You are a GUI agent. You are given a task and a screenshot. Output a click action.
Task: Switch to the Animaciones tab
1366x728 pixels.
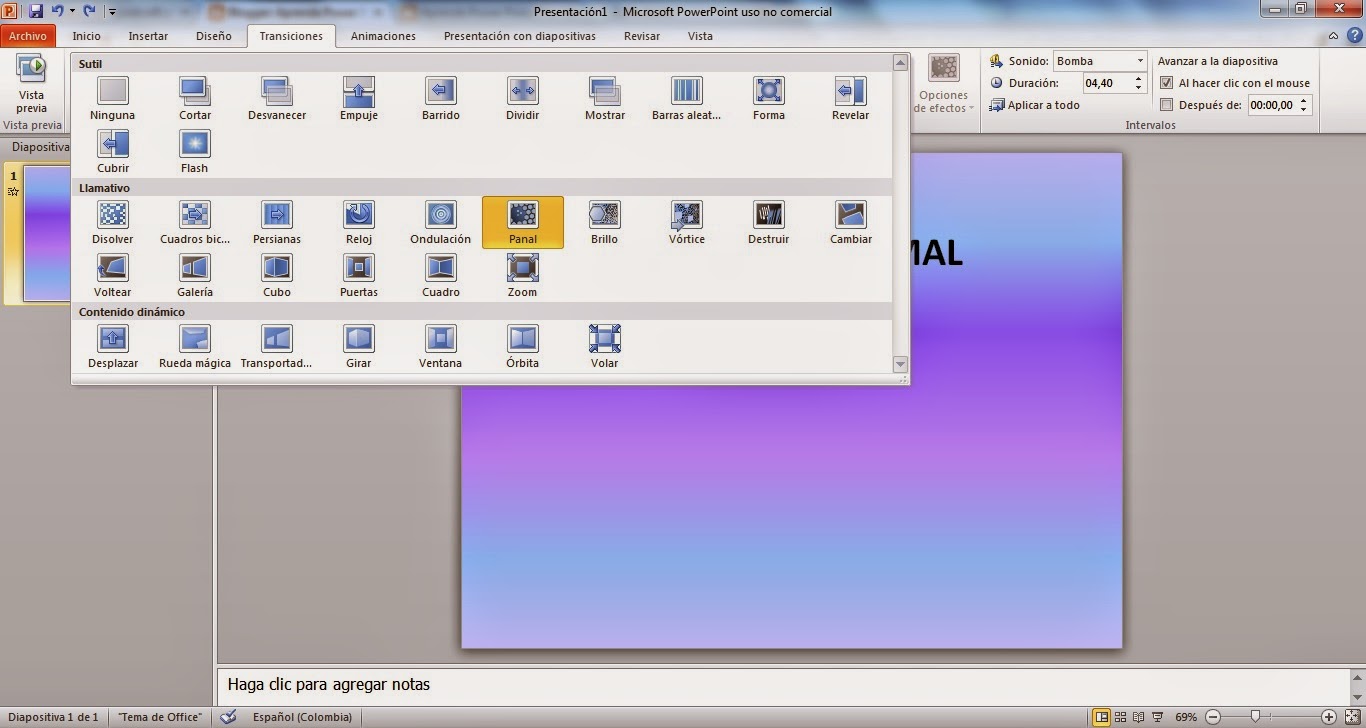tap(383, 36)
